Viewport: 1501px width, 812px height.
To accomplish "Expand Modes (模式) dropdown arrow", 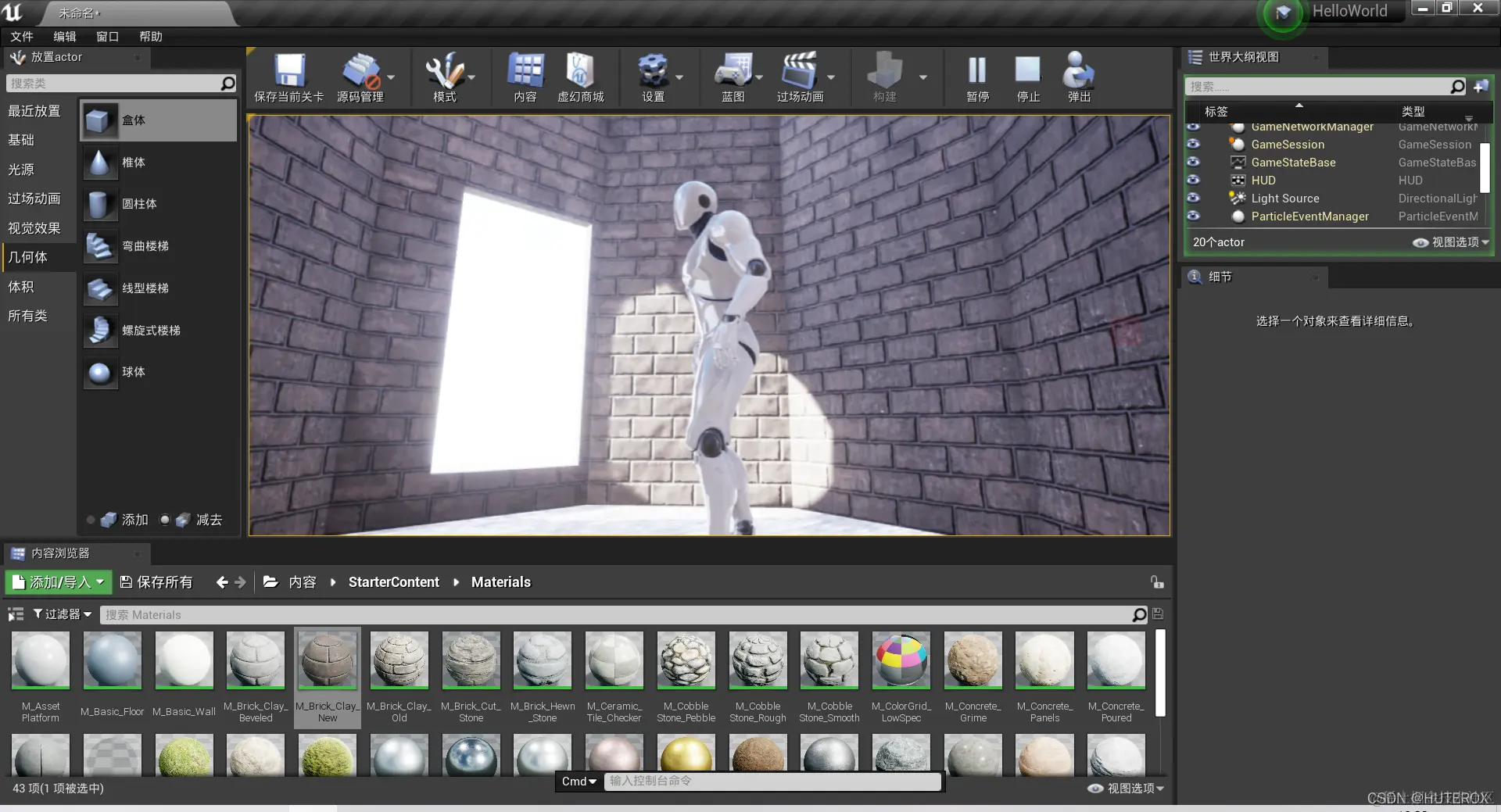I will (471, 77).
